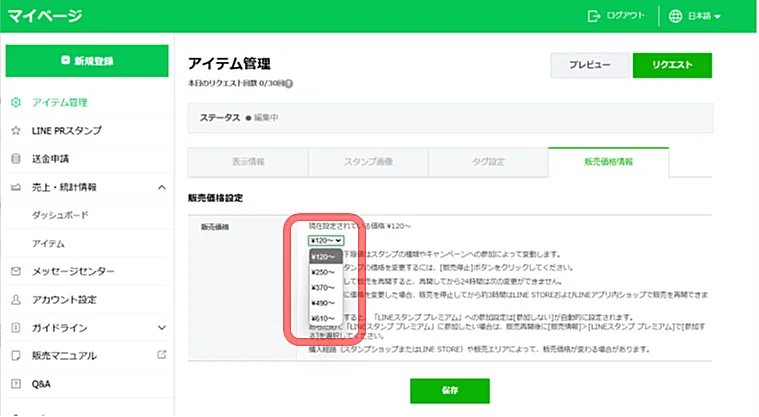Open メッセージセンター in the sidebar
The height and width of the screenshot is (417, 759).
click(73, 271)
